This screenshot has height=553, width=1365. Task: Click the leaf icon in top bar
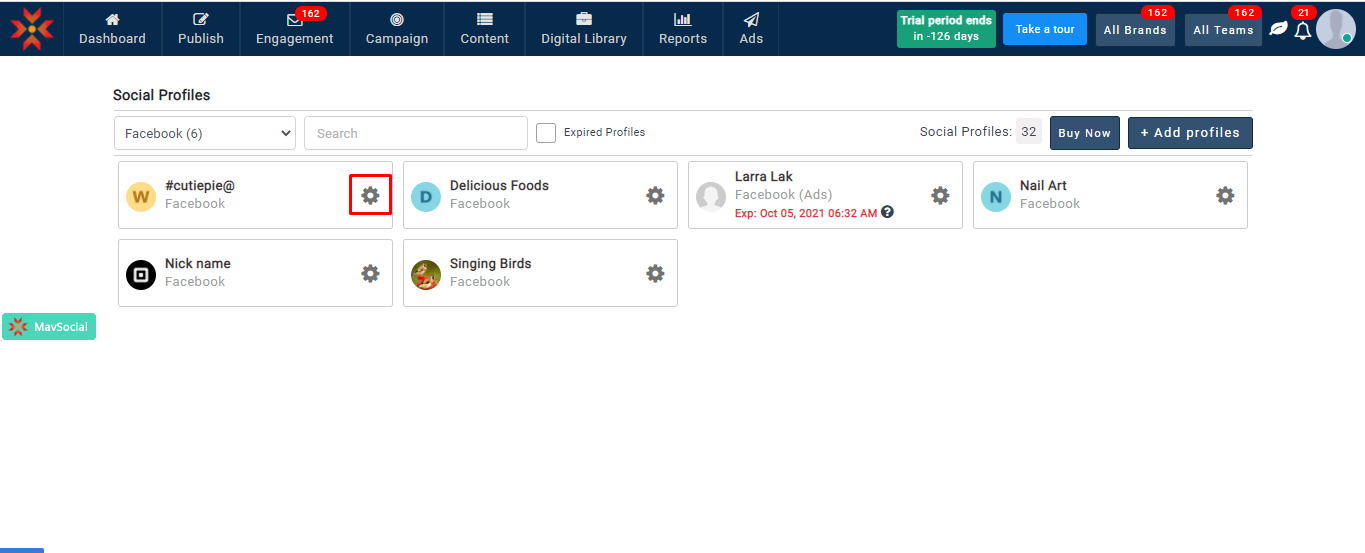pyautogui.click(x=1278, y=29)
